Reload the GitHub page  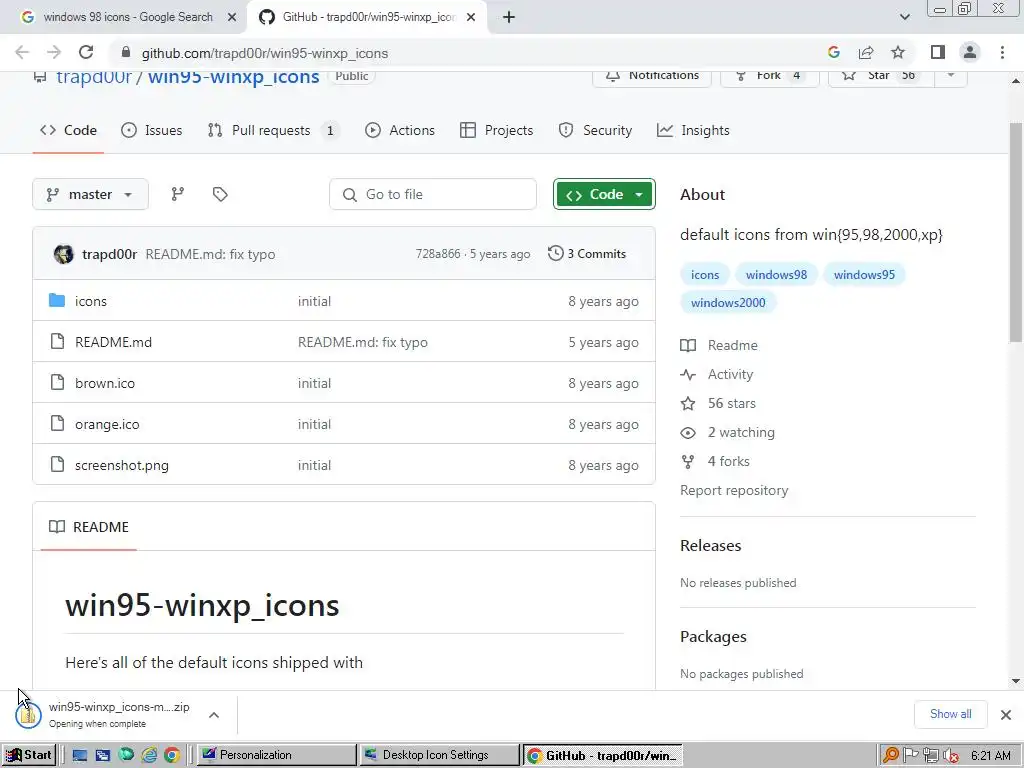click(x=86, y=52)
